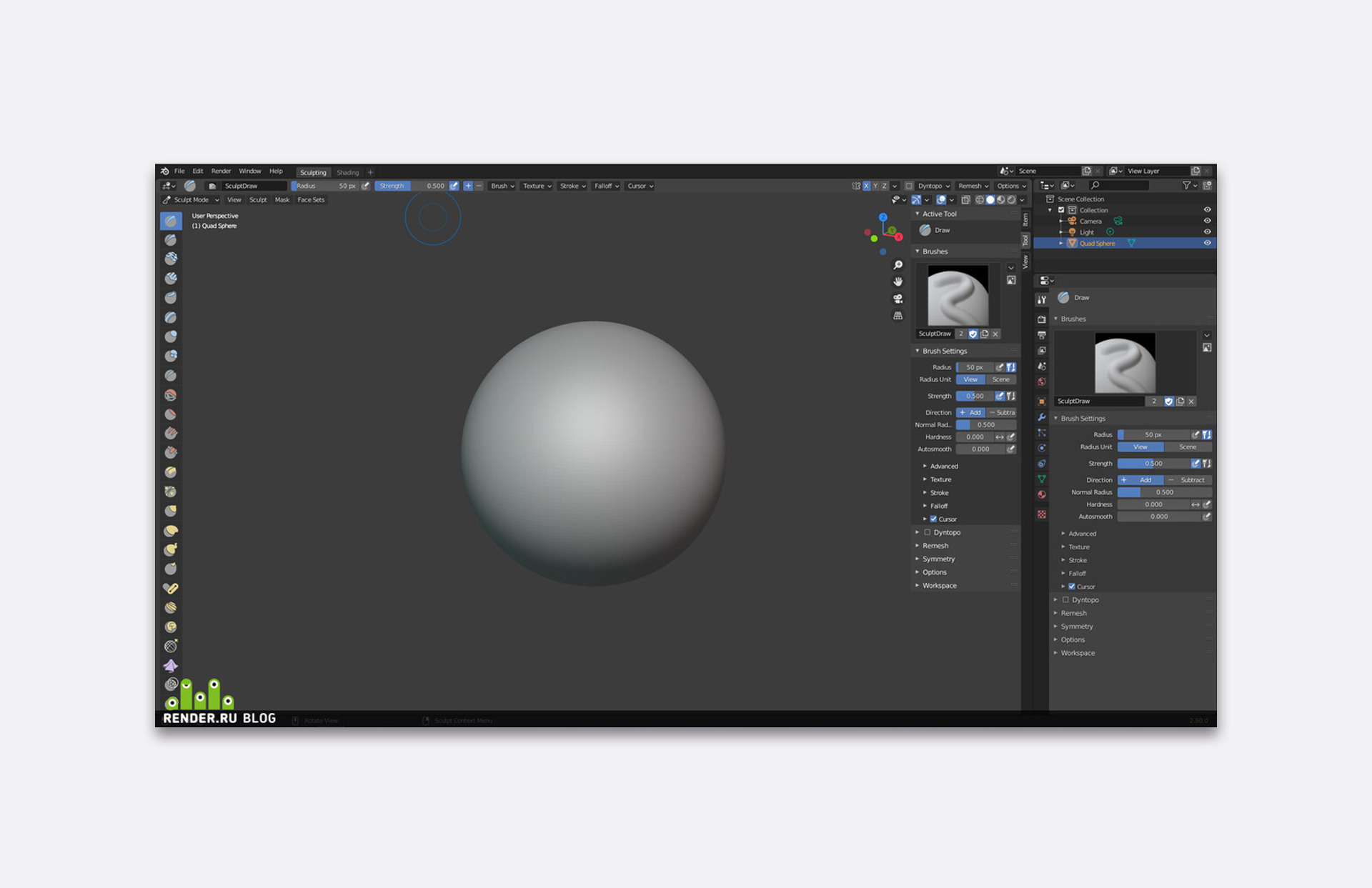Image resolution: width=1372 pixels, height=888 pixels.
Task: Adjust the Strength slider in header
Action: tap(411, 186)
